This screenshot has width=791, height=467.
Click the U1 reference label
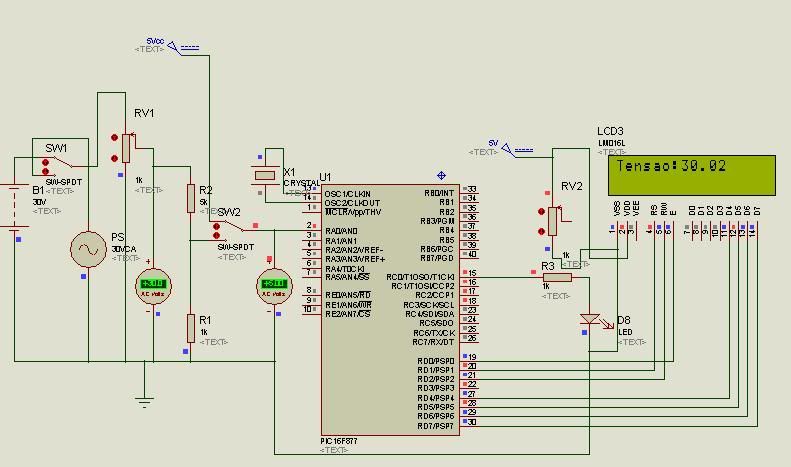point(325,177)
